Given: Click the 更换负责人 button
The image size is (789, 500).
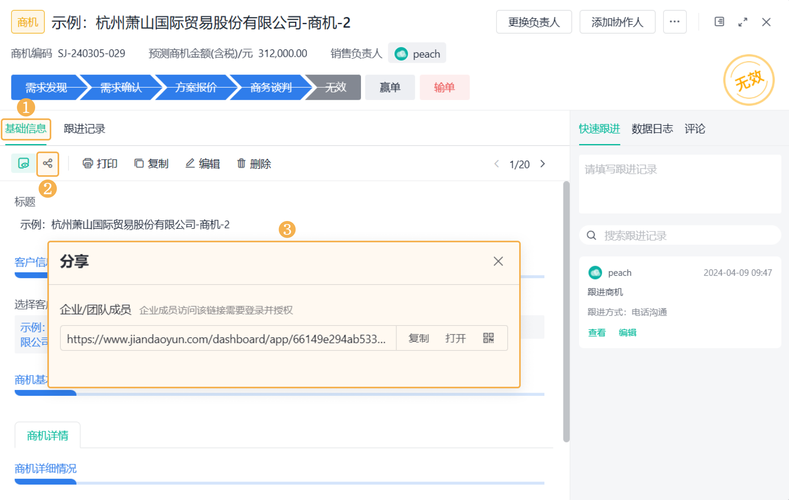Looking at the screenshot, I should click(534, 22).
